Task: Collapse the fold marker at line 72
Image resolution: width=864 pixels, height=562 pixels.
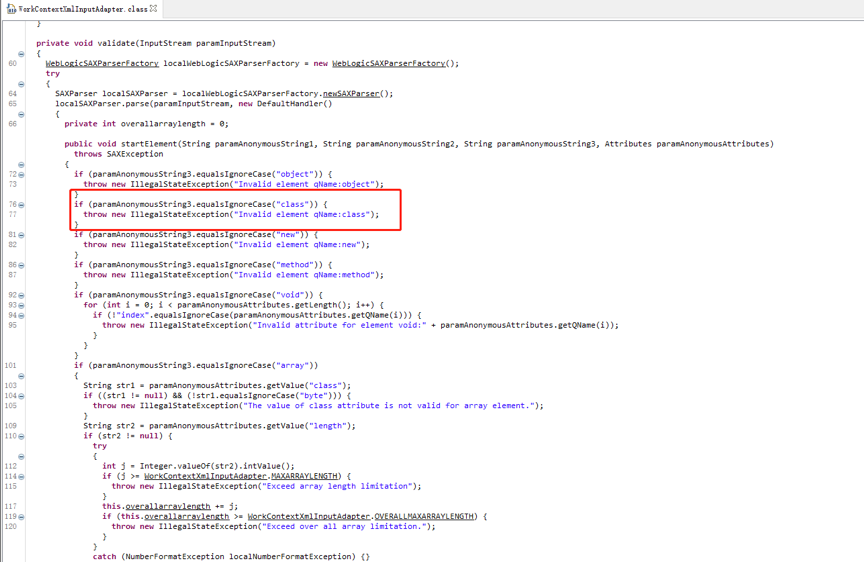Action: click(x=21, y=175)
